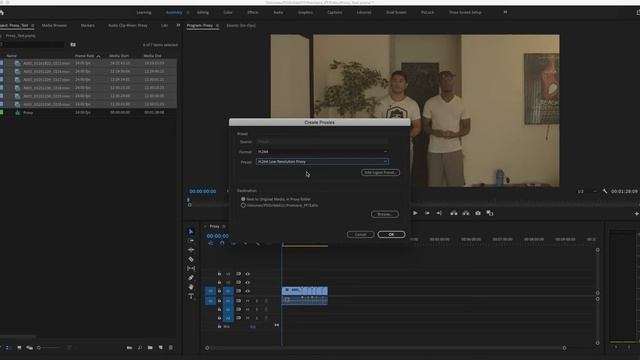Select the custom Volumes path radio option
The height and width of the screenshot is (360, 640).
[243, 205]
